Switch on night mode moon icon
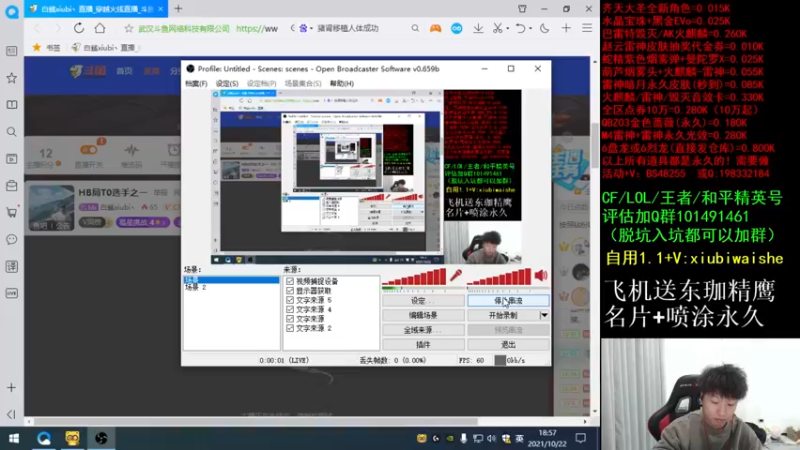 pos(544,29)
